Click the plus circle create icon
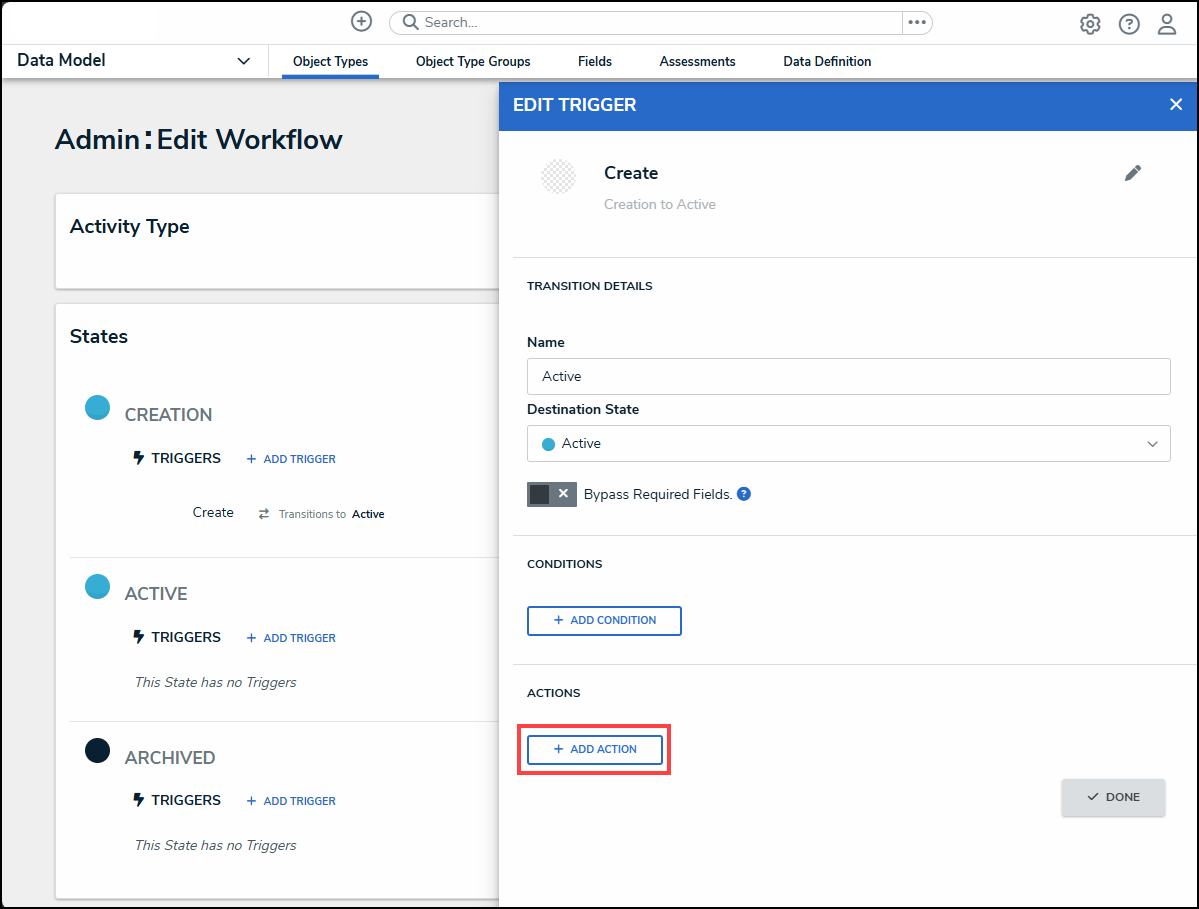The height and width of the screenshot is (909, 1199). (361, 21)
